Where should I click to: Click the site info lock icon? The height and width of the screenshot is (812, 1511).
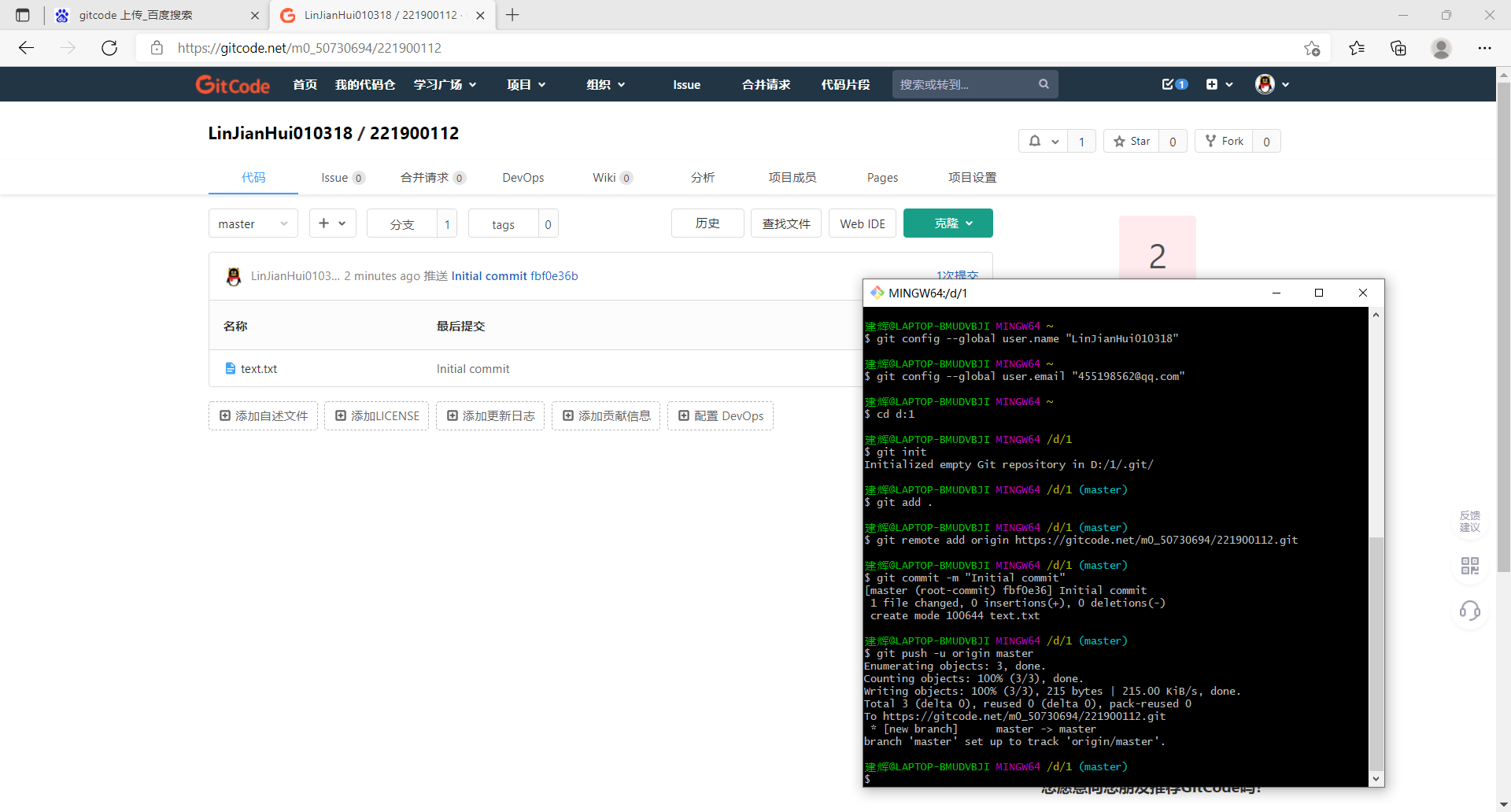157,48
